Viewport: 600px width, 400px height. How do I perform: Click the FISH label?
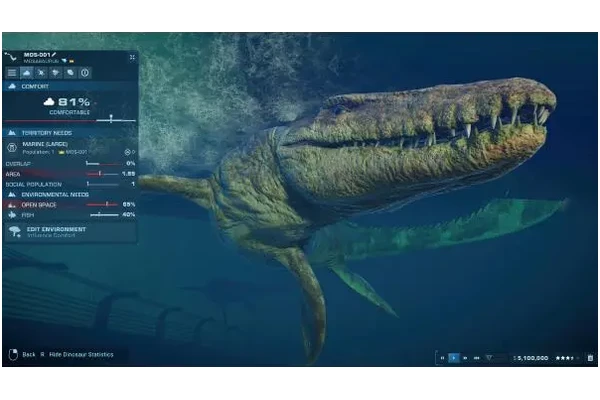pyautogui.click(x=28, y=215)
